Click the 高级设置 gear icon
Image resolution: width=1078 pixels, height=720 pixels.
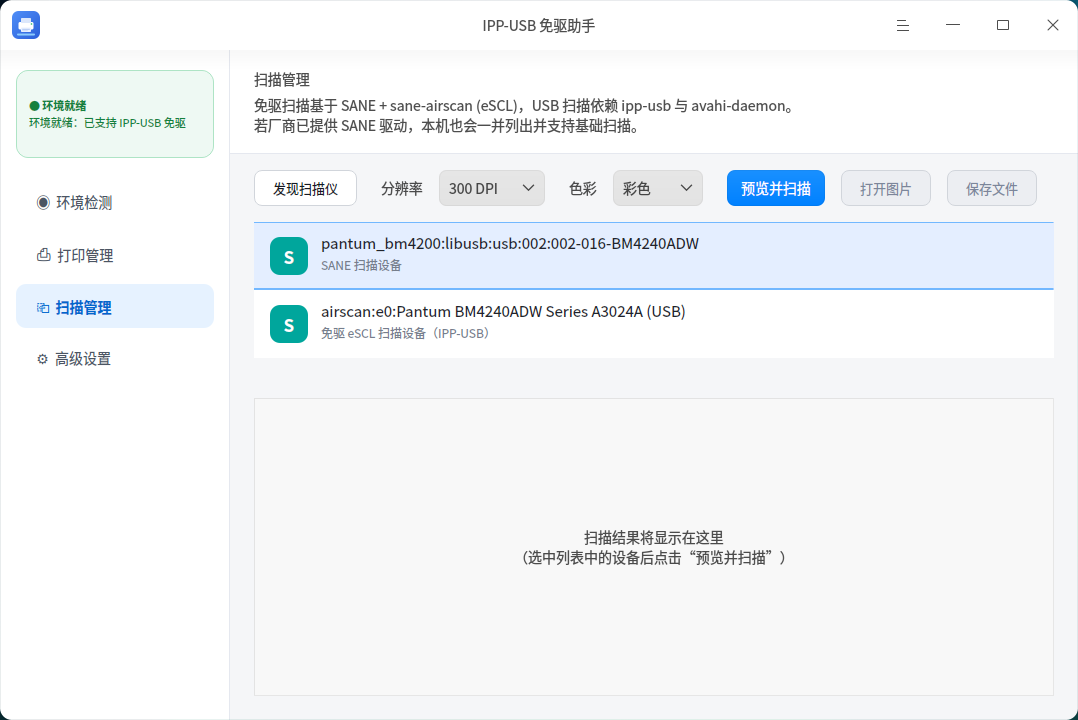(43, 359)
